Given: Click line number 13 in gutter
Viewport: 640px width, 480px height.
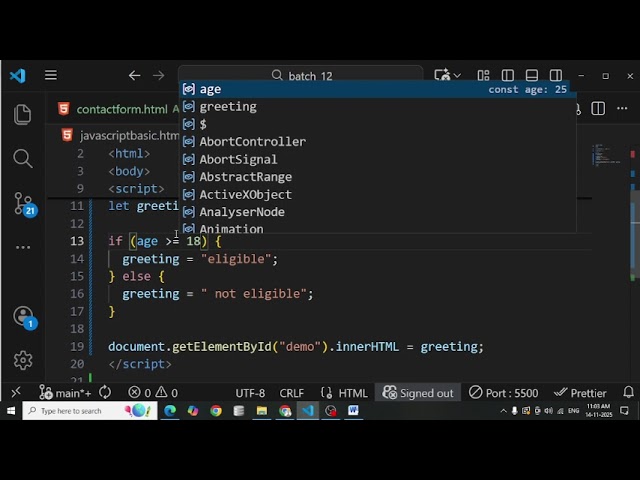Looking at the screenshot, I should click(x=77, y=241).
